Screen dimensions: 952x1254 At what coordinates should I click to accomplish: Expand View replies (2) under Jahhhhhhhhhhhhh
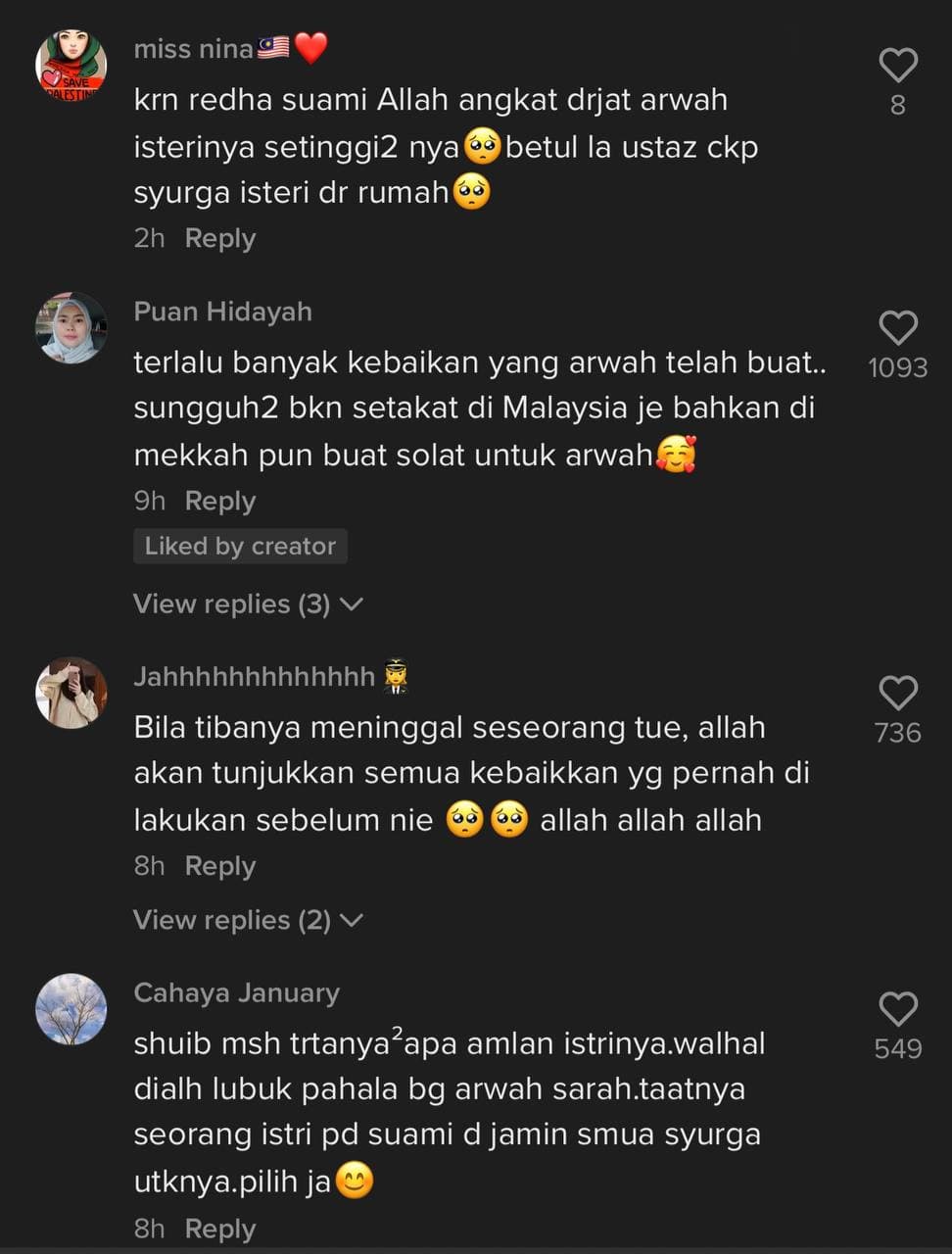[248, 921]
